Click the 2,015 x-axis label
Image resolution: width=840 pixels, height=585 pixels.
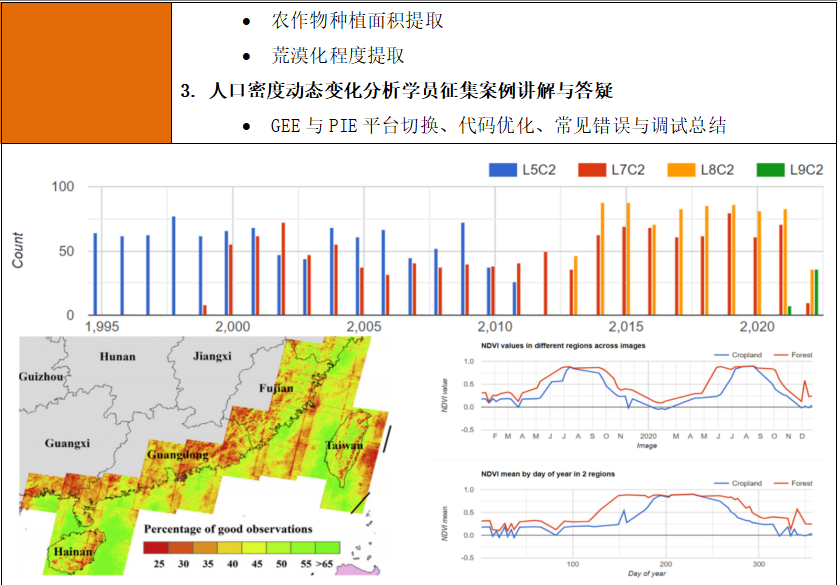(x=626, y=327)
